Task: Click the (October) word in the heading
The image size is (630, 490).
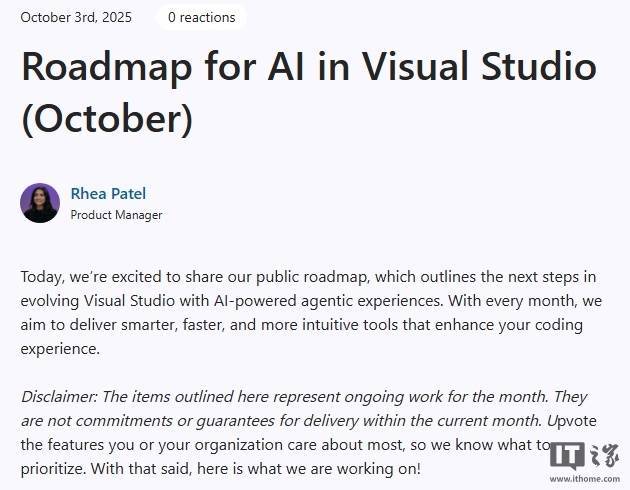Action: 106,118
